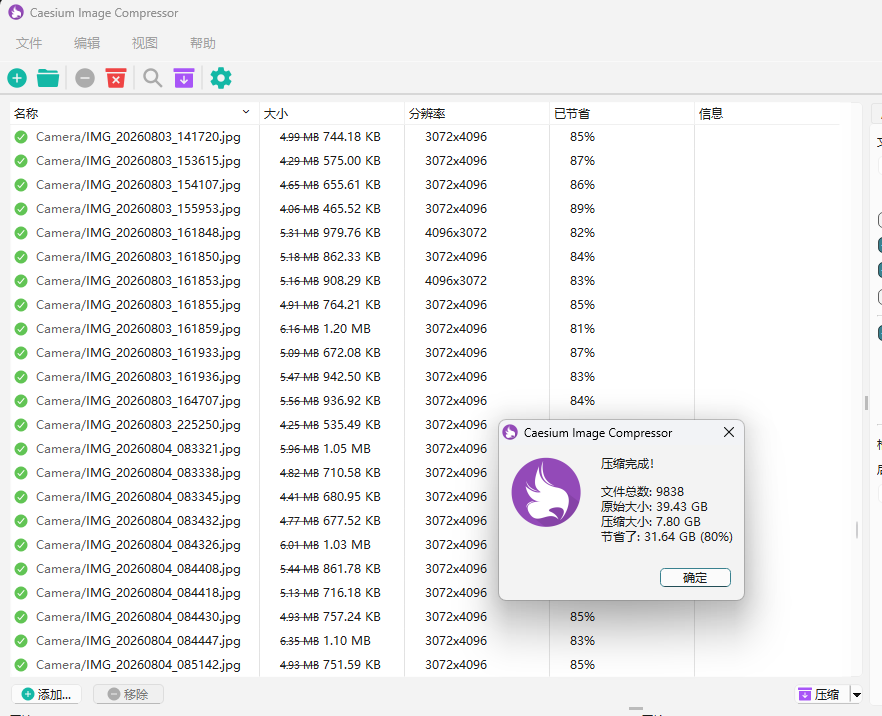The image size is (882, 716).
Task: Expand the dropdown arrow beside 压缩 button
Action: coord(856,695)
